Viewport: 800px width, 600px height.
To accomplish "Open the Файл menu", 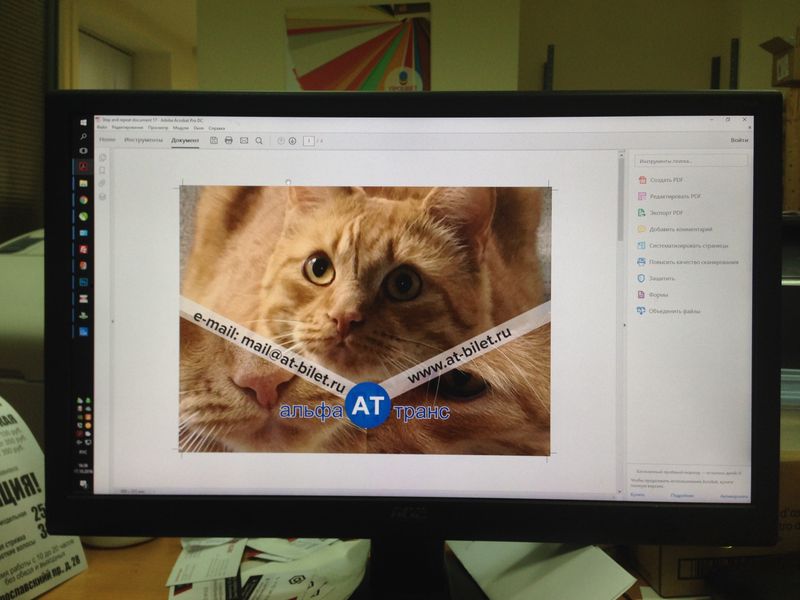I will pos(102,128).
